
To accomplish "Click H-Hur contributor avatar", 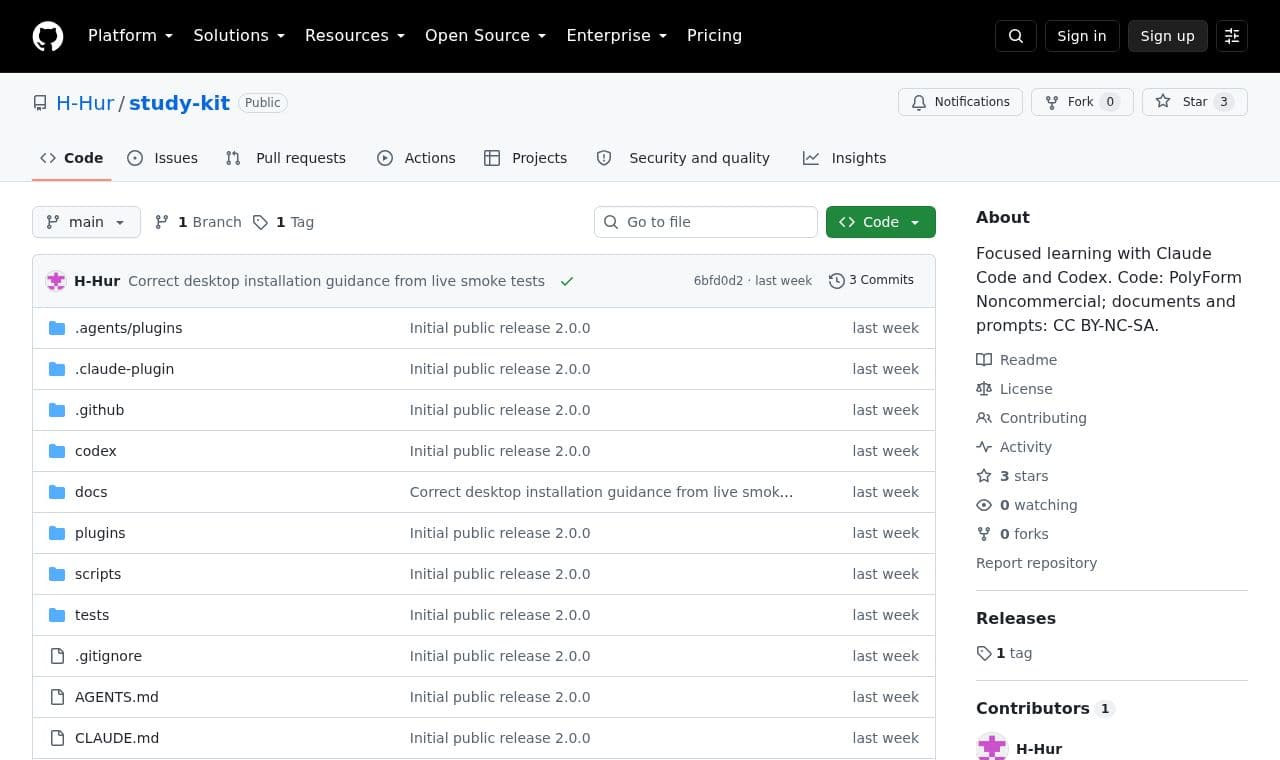I will tap(992, 748).
